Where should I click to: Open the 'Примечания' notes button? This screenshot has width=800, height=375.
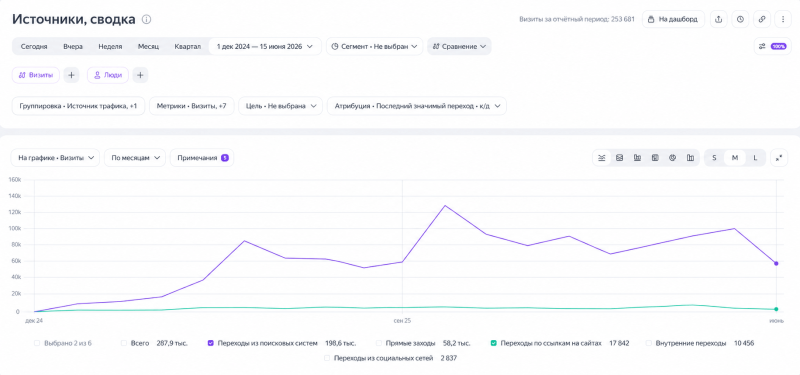coord(202,158)
